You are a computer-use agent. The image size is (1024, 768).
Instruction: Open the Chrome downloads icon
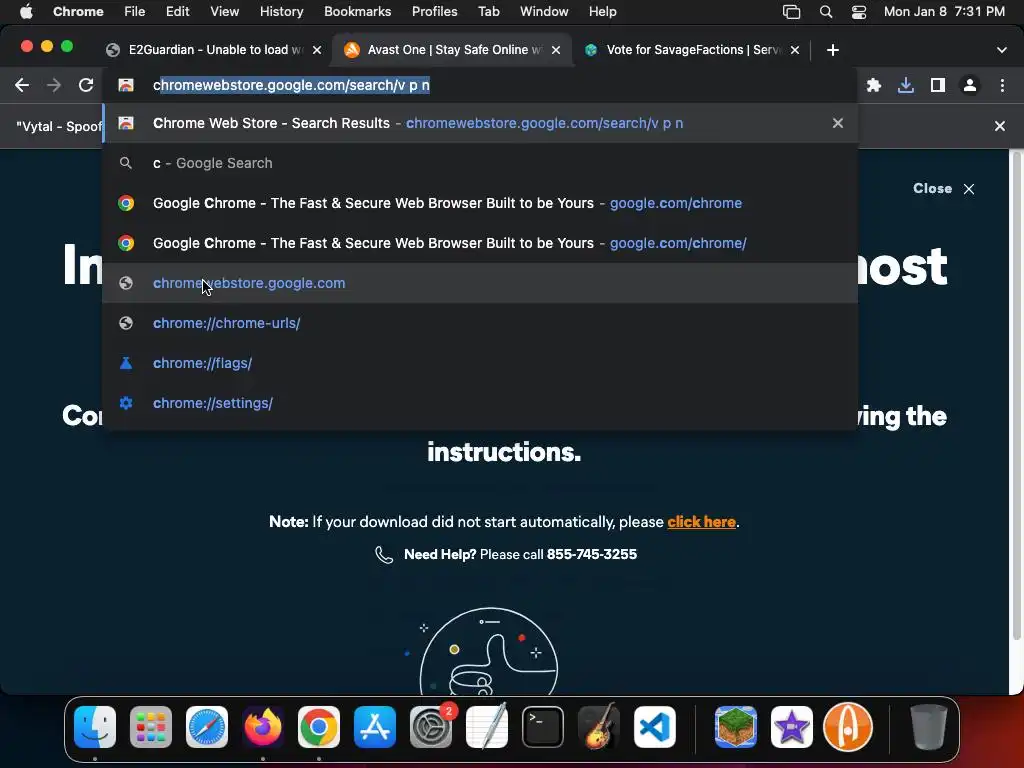pos(906,86)
